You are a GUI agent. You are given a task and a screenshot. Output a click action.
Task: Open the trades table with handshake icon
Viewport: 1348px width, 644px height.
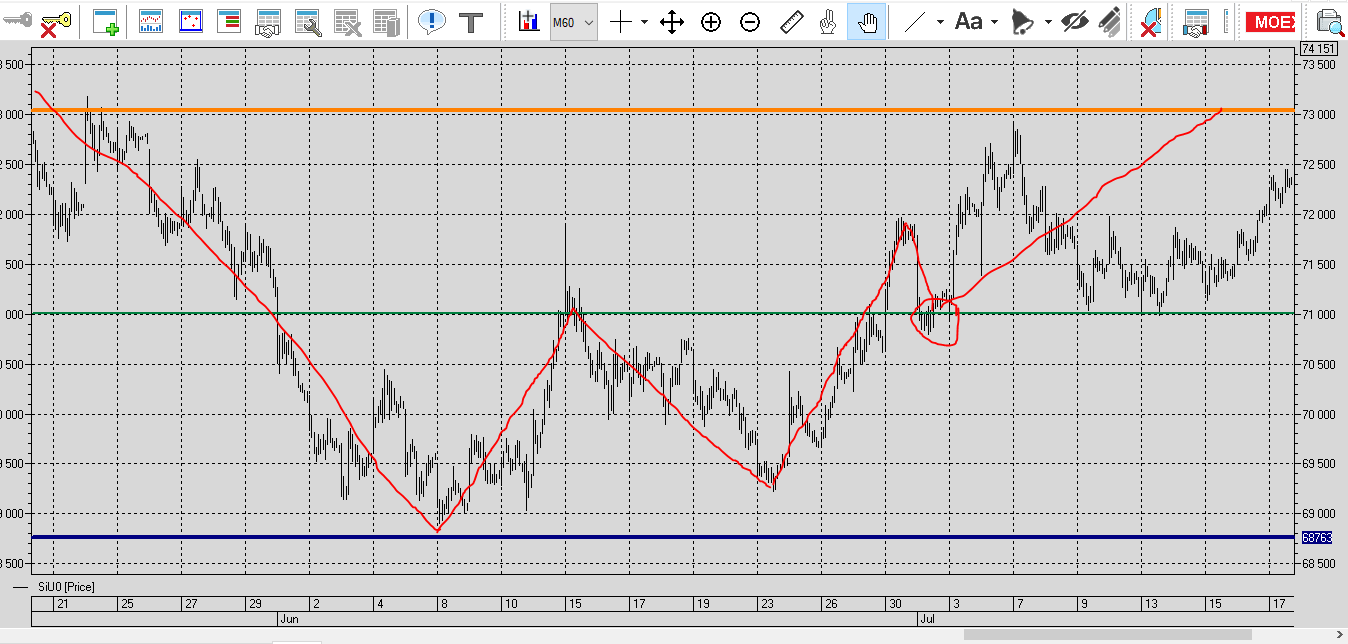pyautogui.click(x=268, y=22)
